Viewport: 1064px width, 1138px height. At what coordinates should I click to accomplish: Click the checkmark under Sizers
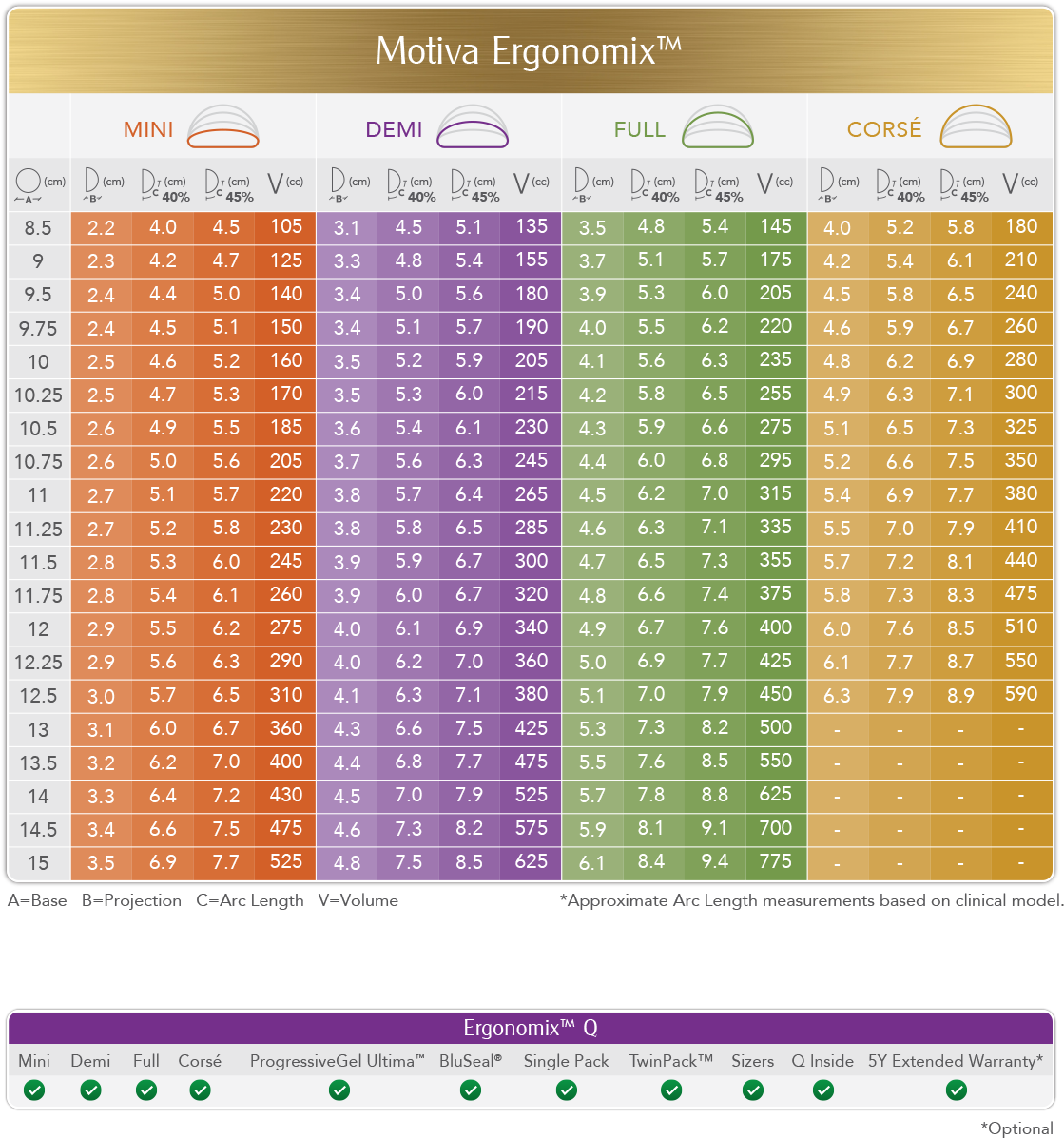pyautogui.click(x=753, y=1090)
